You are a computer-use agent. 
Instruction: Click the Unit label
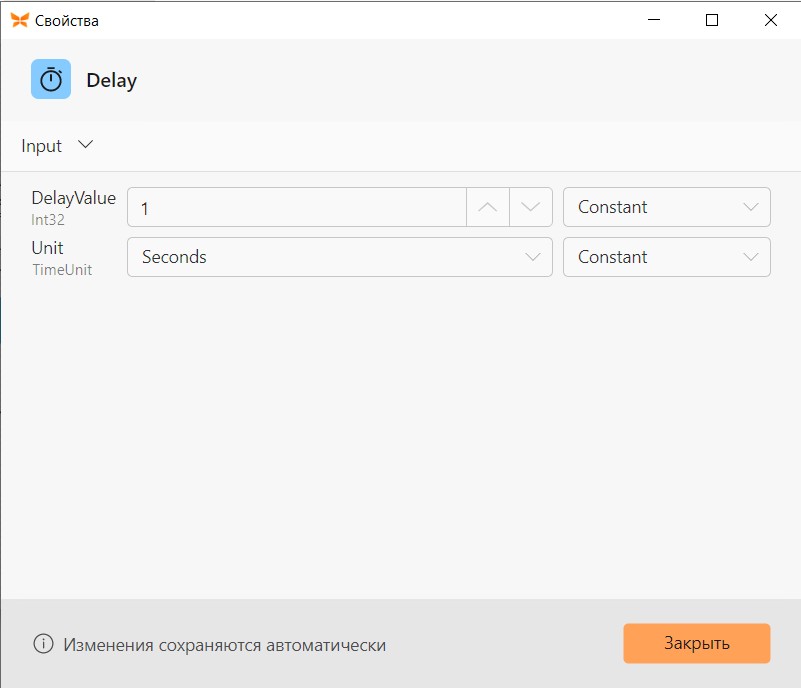pos(48,248)
